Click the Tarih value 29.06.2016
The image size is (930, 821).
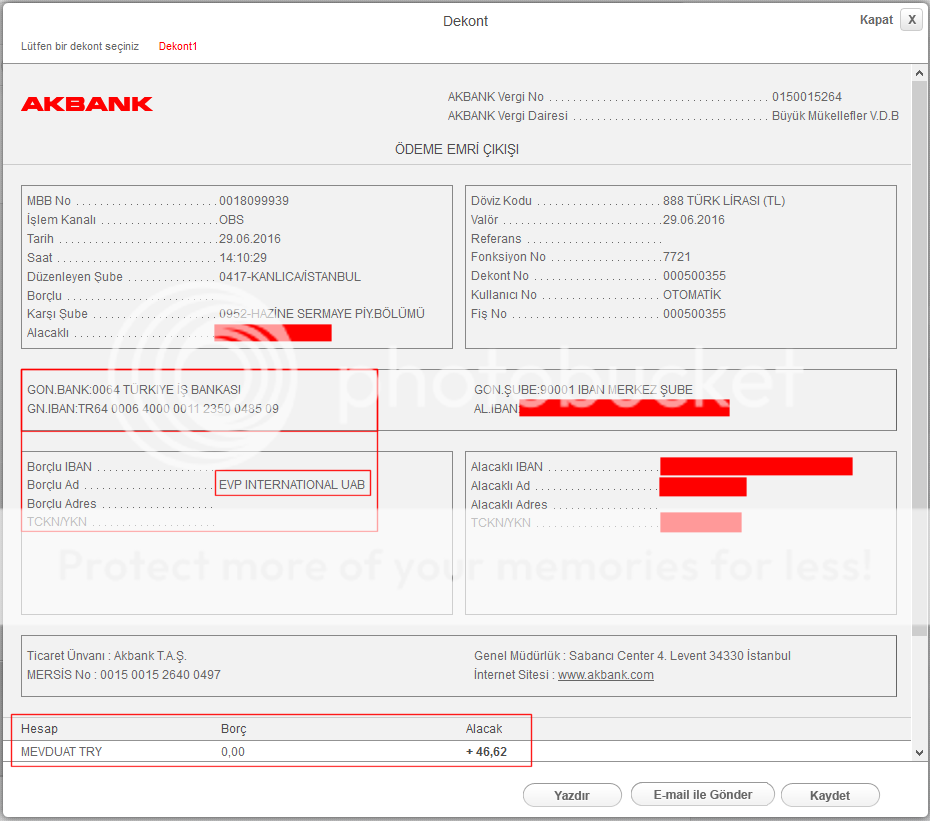[x=250, y=238]
